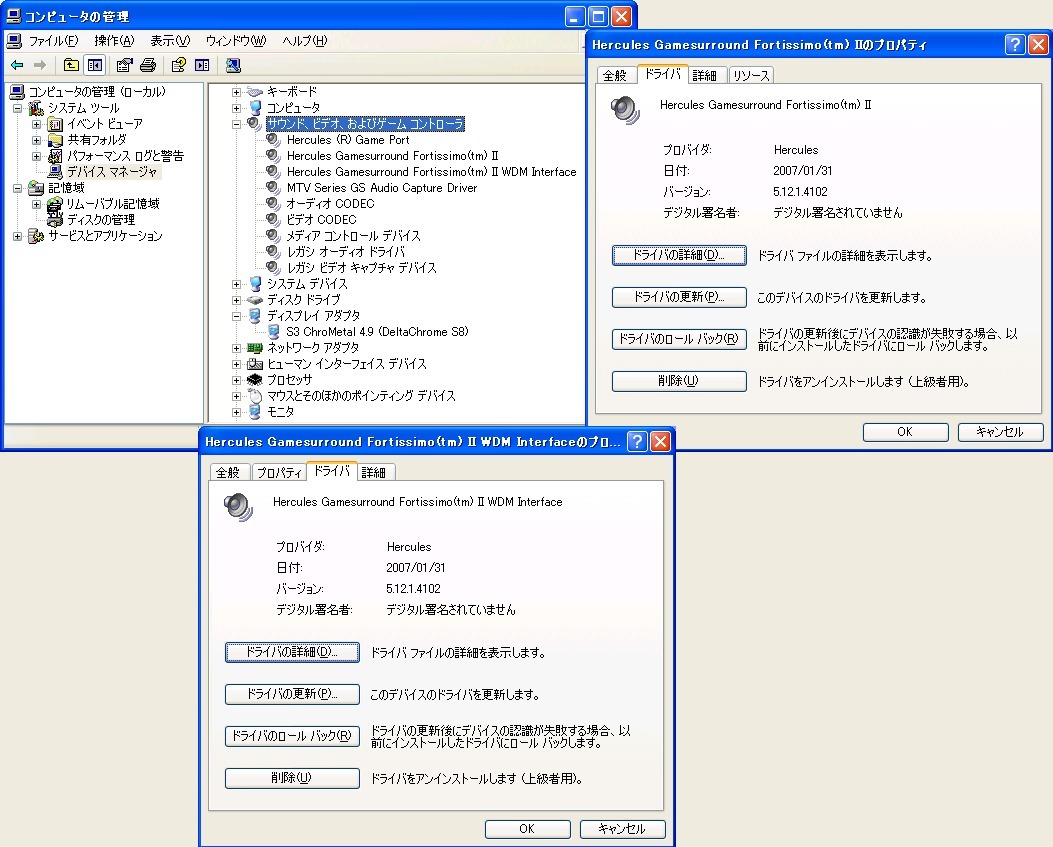Click the 共有フォルダ folder icon
Viewport: 1053px width, 847px height.
[x=55, y=140]
